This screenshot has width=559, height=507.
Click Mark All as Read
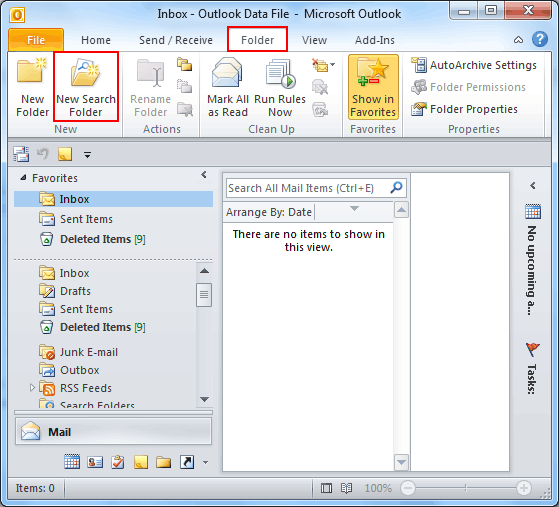(227, 87)
